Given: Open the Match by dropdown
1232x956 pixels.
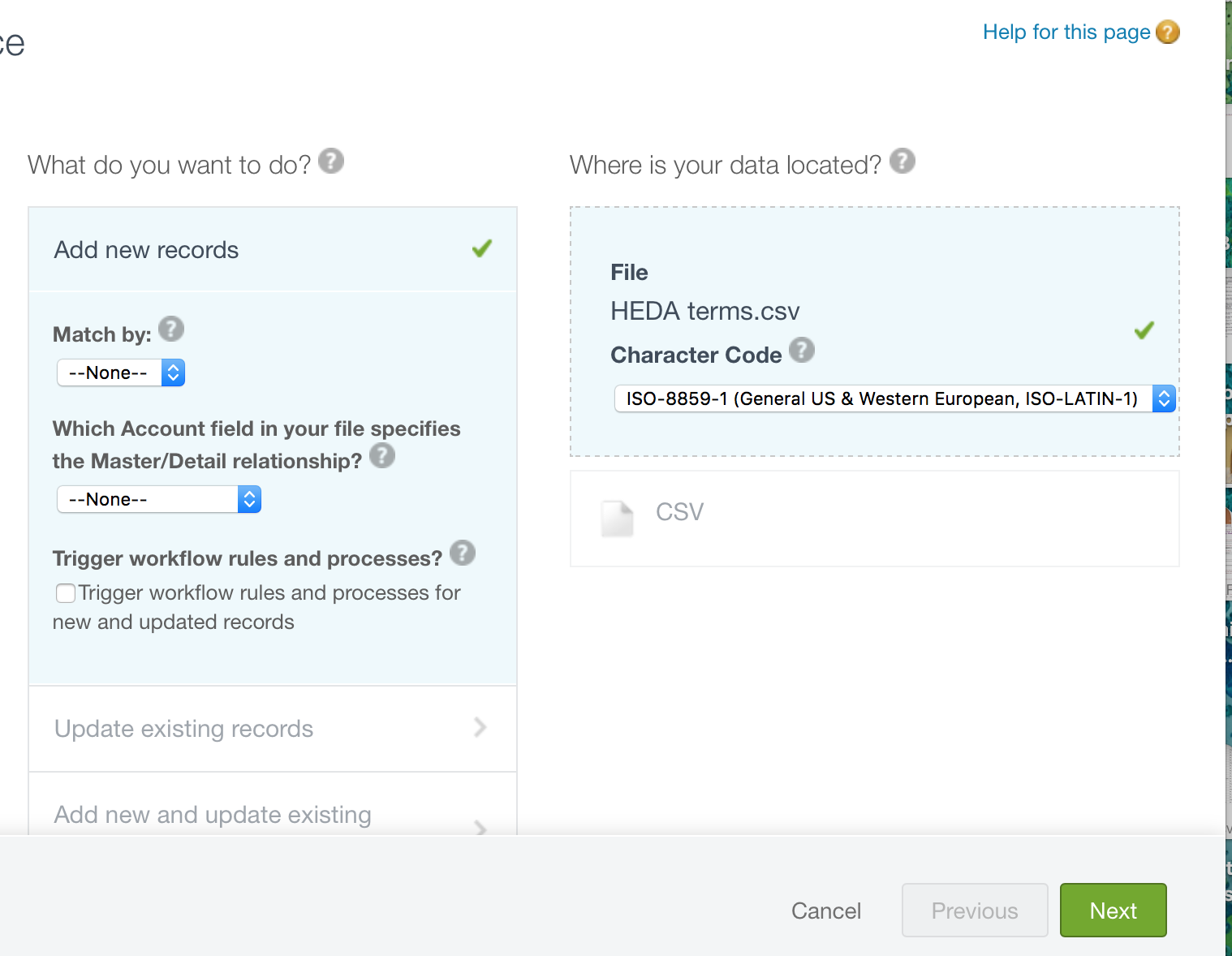Looking at the screenshot, I should [x=121, y=373].
